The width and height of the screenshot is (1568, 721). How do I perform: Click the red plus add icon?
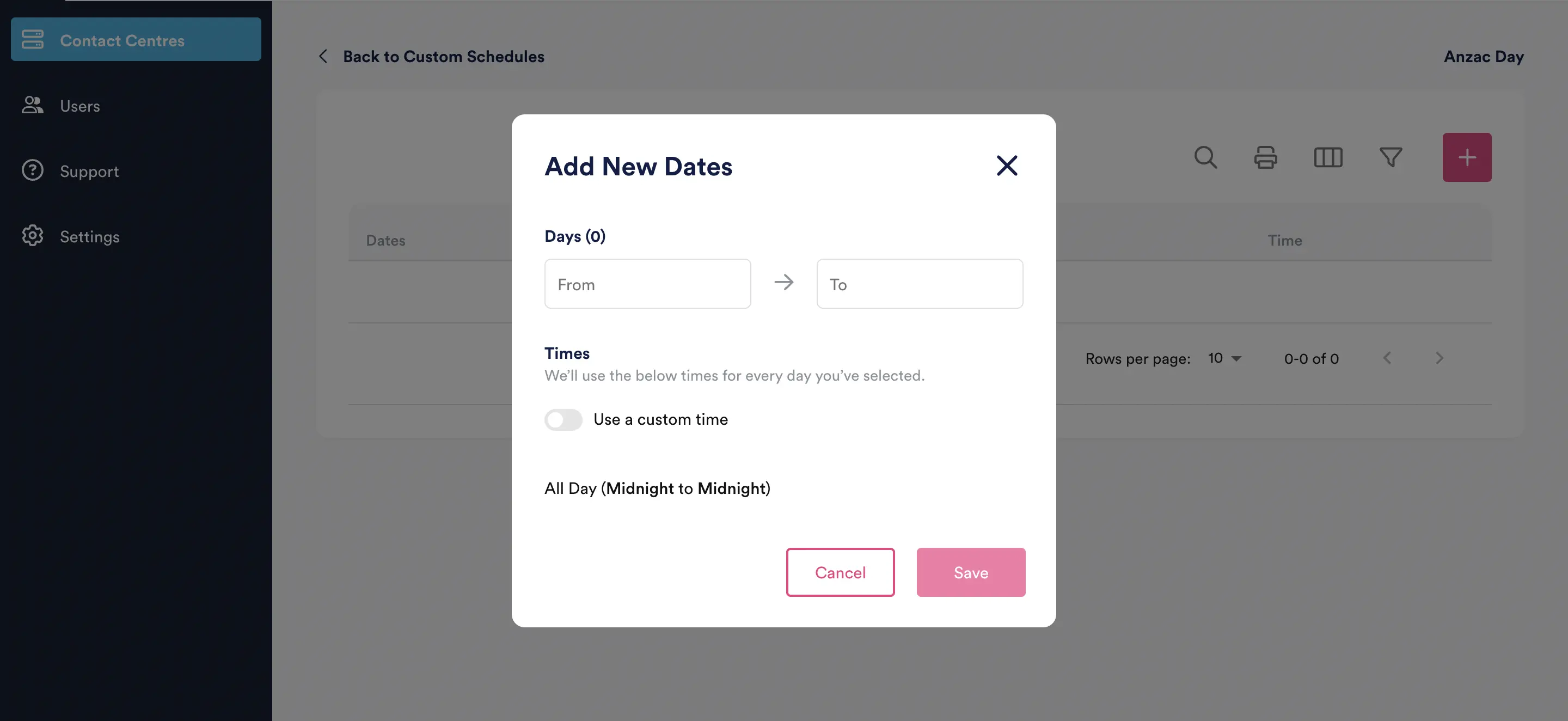click(x=1467, y=157)
